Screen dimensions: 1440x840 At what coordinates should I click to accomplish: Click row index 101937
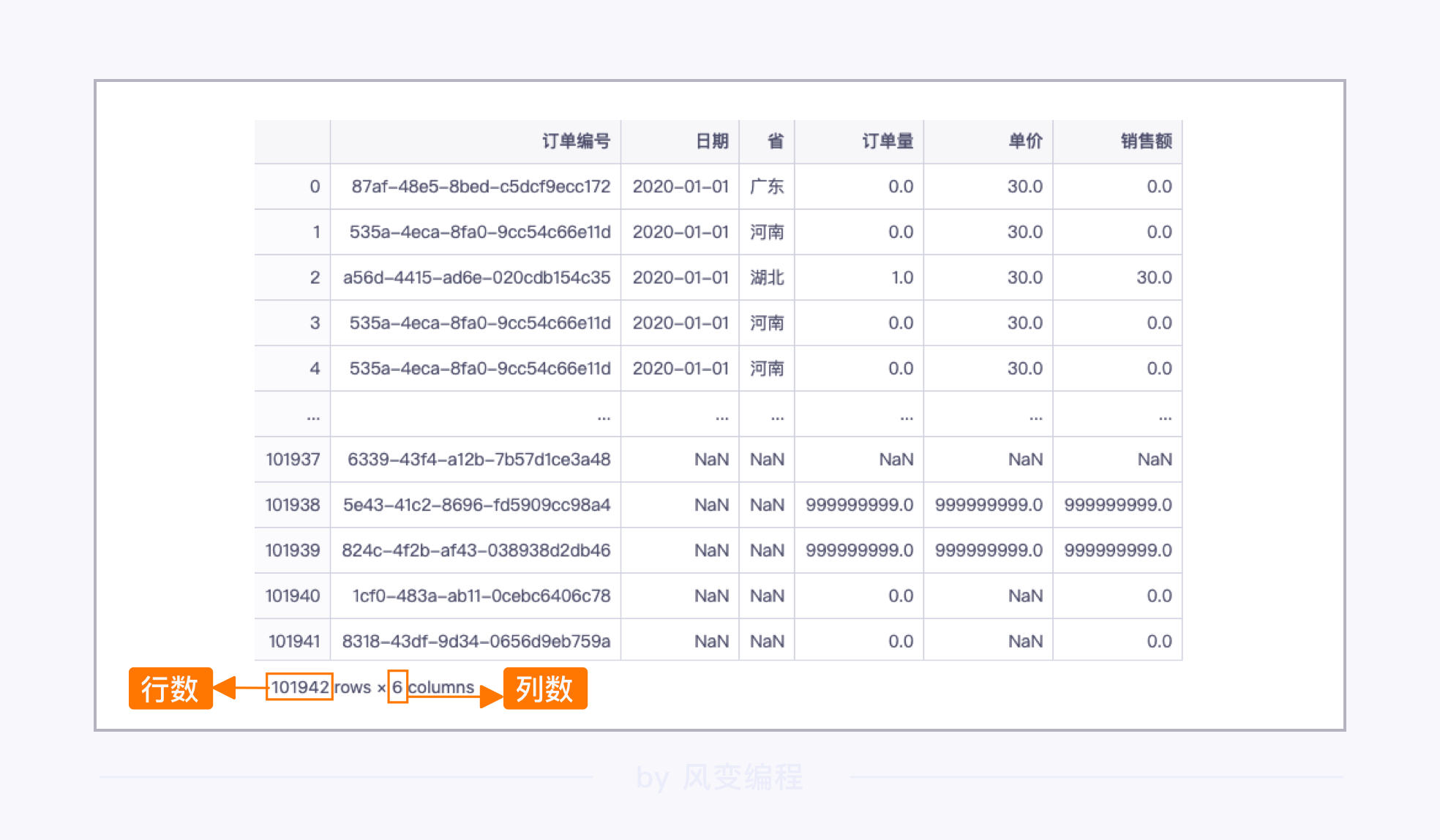coord(293,460)
